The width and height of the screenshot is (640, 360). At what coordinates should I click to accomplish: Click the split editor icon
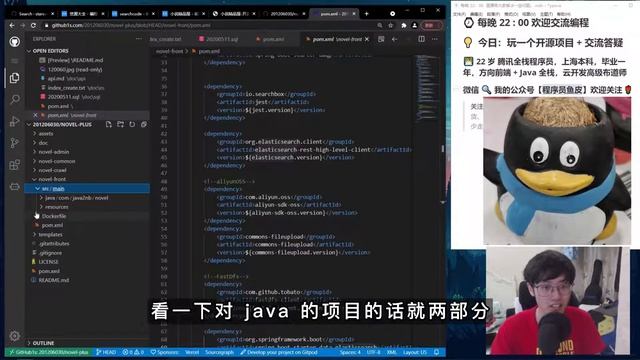(x=421, y=39)
